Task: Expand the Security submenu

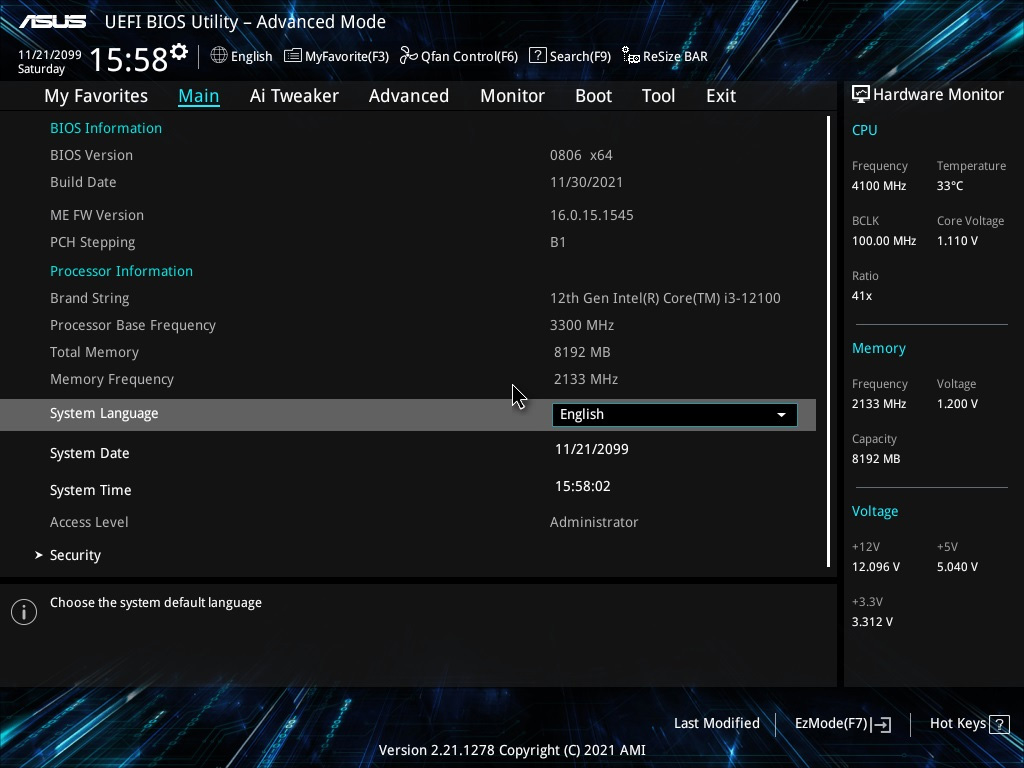Action: (x=75, y=555)
